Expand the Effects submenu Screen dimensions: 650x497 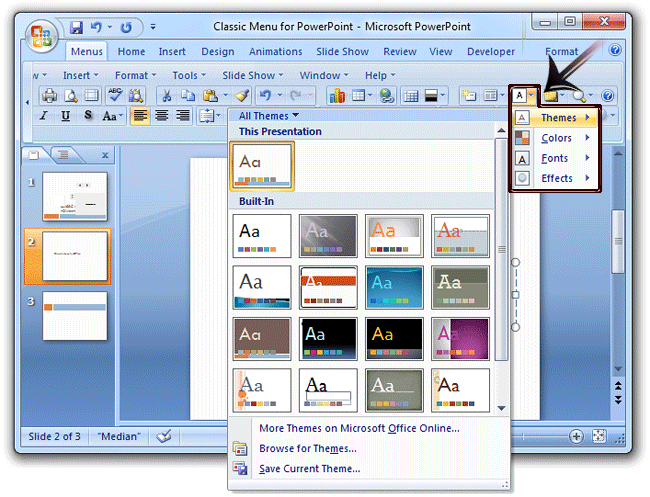(555, 179)
